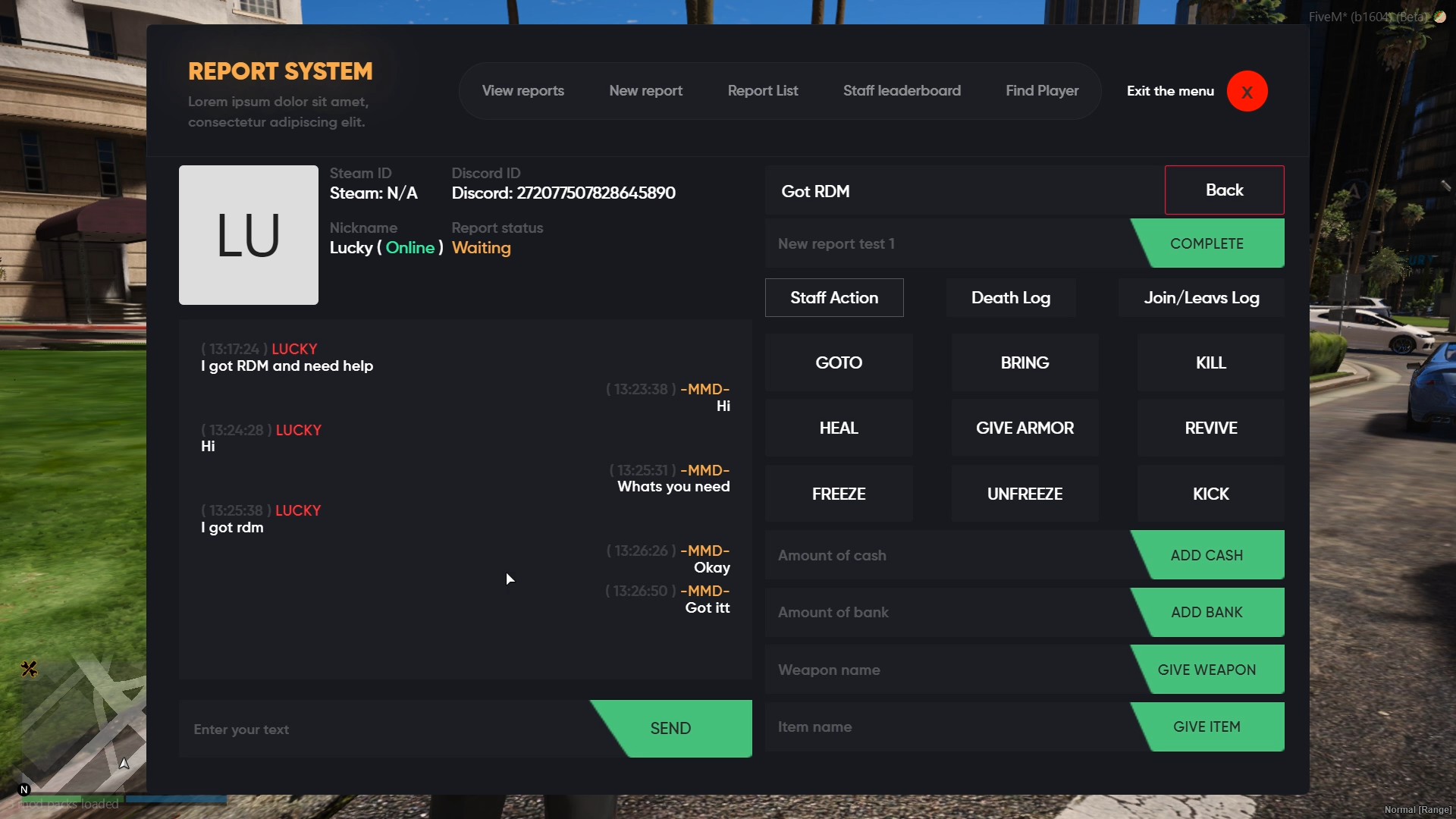Select Find Player from the navigation
The width and height of the screenshot is (1456, 819).
1042,90
